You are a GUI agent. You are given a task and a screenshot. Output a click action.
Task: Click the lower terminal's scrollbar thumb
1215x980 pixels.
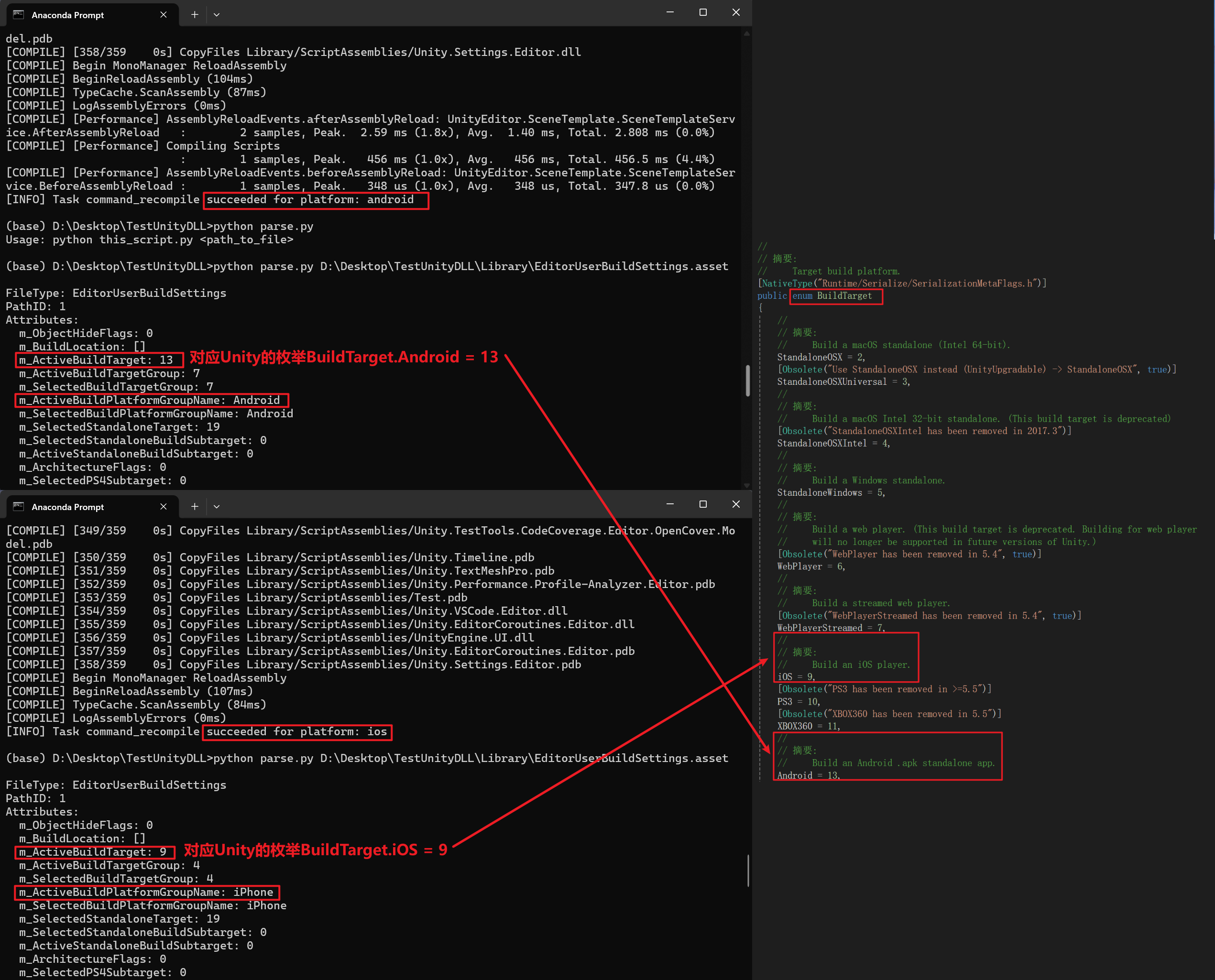coord(747,871)
